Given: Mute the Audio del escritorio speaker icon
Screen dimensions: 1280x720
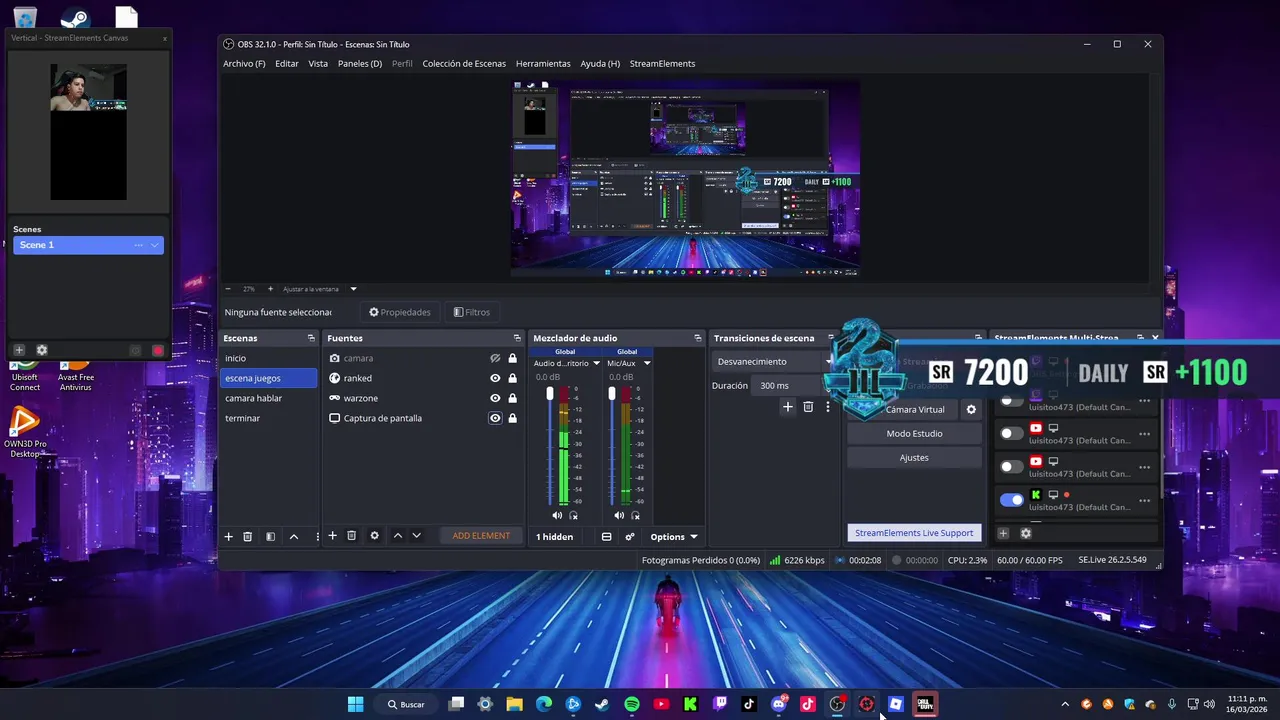Looking at the screenshot, I should point(557,515).
